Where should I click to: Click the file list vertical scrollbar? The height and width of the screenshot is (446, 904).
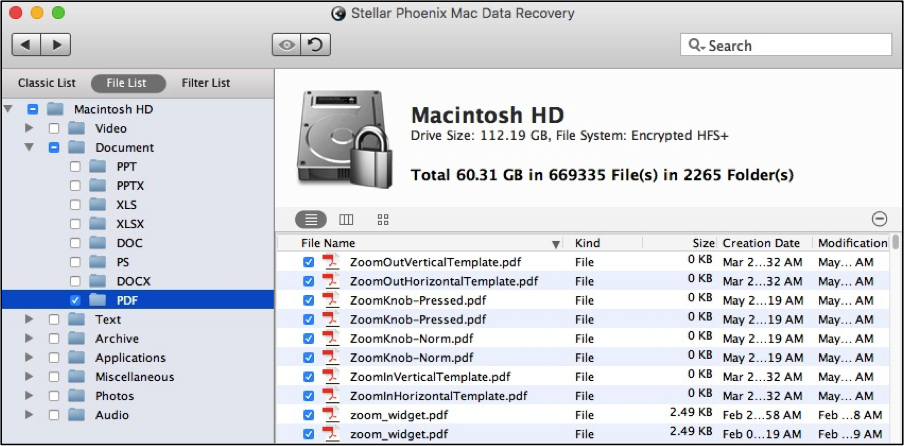point(895,339)
